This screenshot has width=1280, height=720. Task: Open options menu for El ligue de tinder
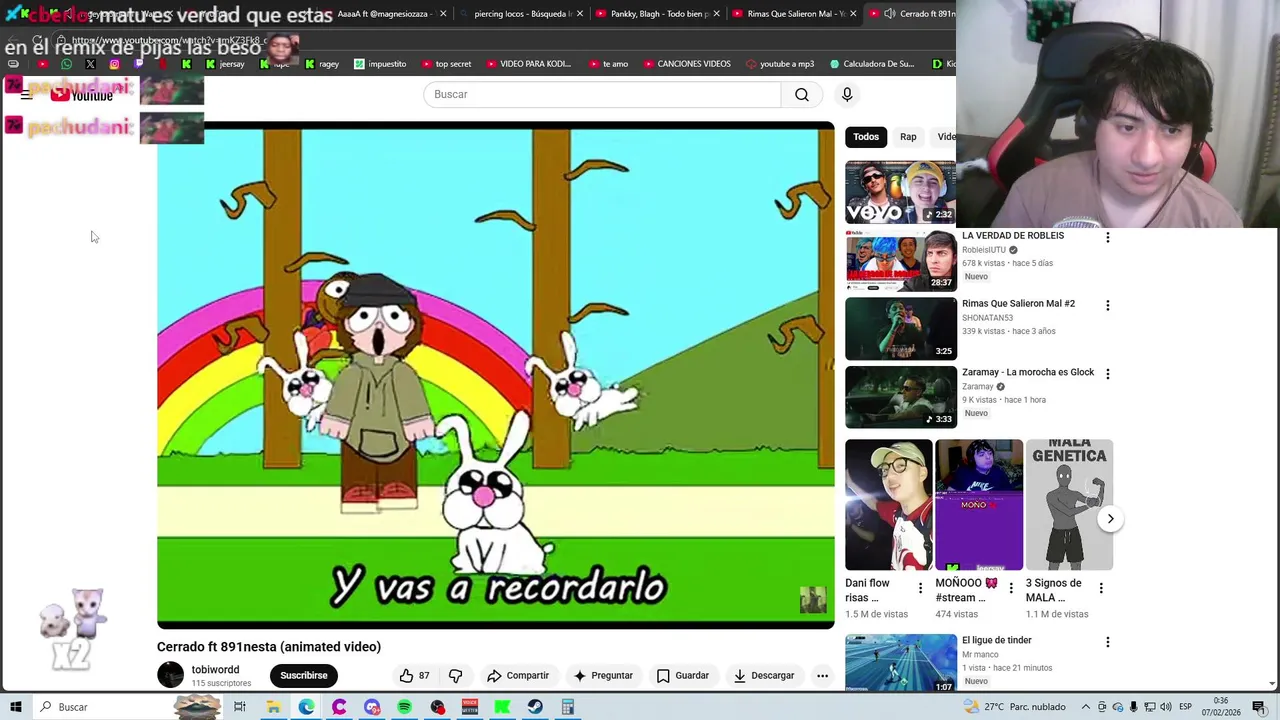click(x=1107, y=642)
